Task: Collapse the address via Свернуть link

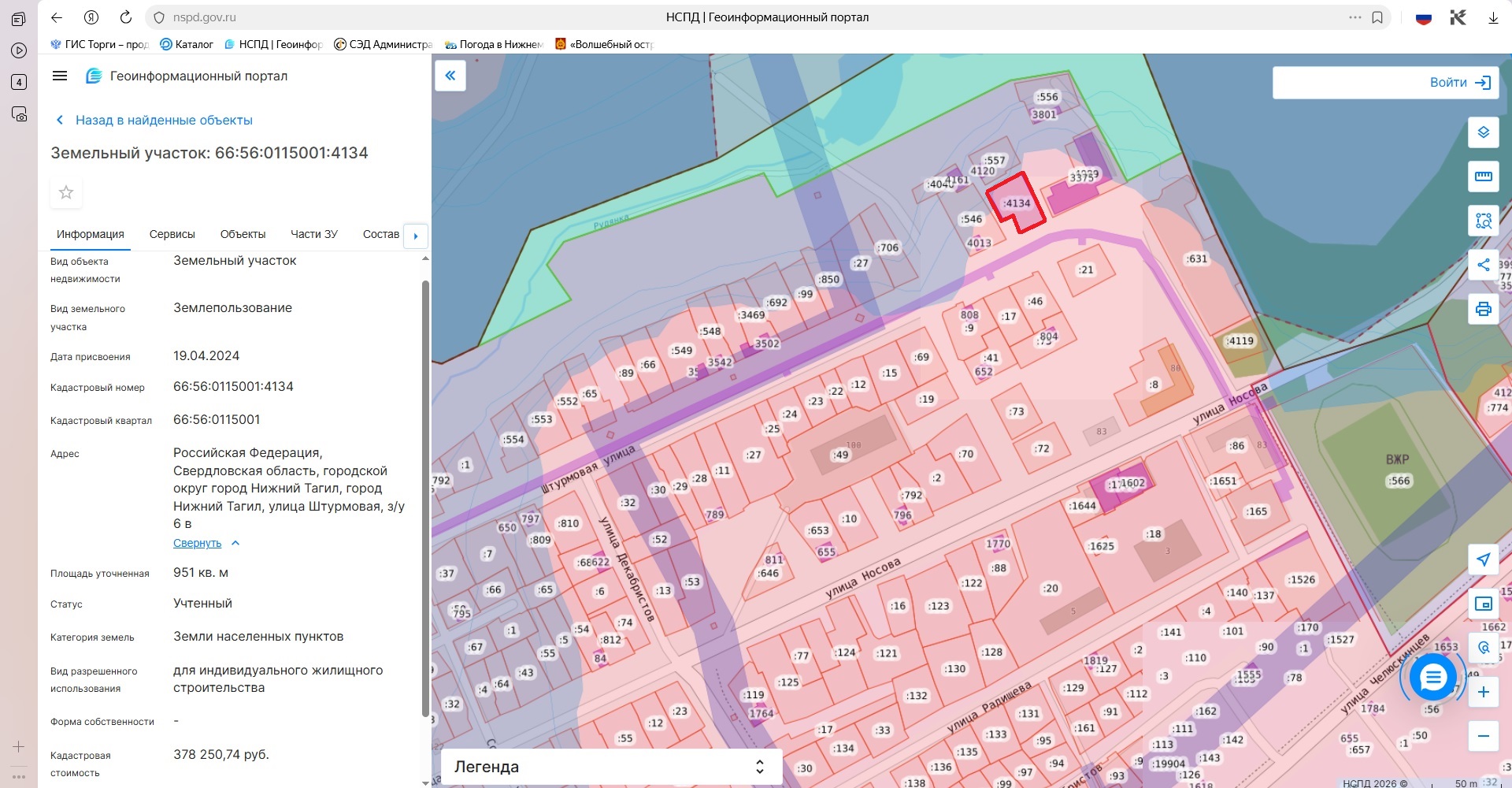Action: (x=198, y=543)
